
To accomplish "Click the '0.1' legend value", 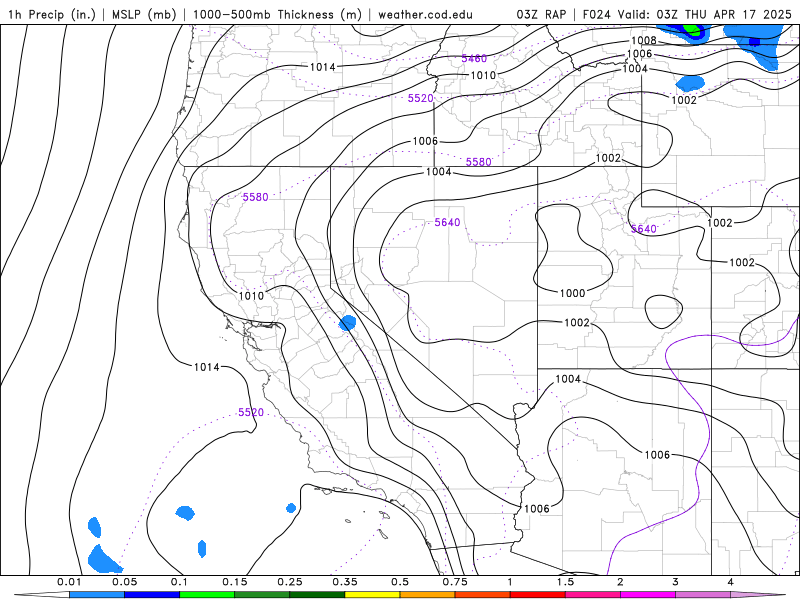I will (180, 582).
